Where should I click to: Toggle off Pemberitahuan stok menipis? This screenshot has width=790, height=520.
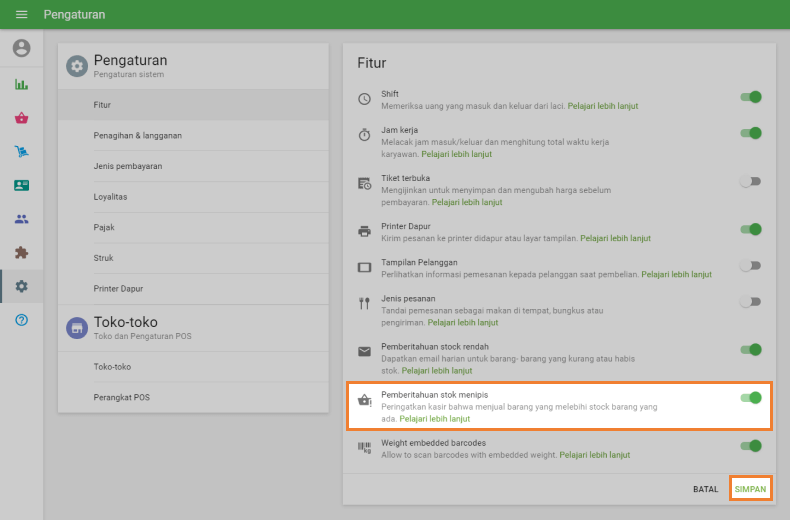pos(751,398)
